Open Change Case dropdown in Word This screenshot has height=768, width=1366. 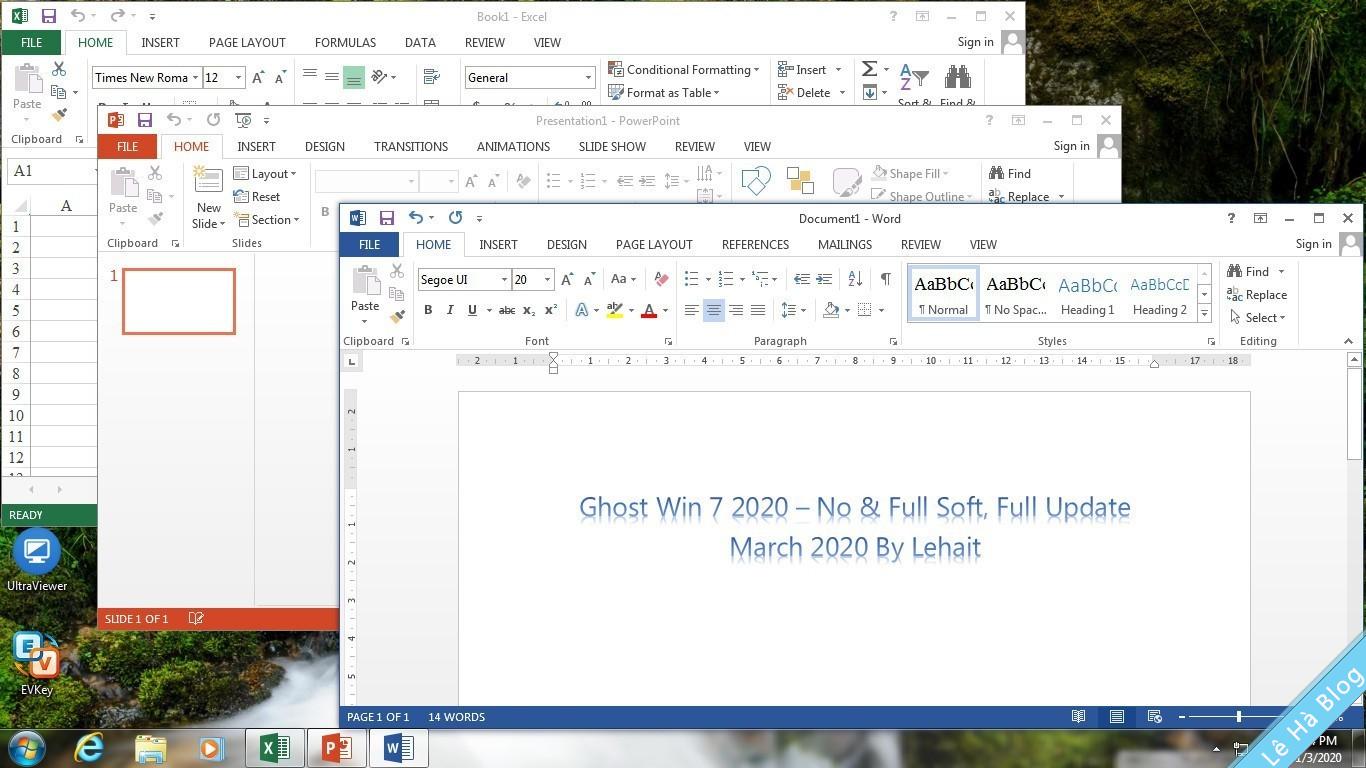click(623, 279)
